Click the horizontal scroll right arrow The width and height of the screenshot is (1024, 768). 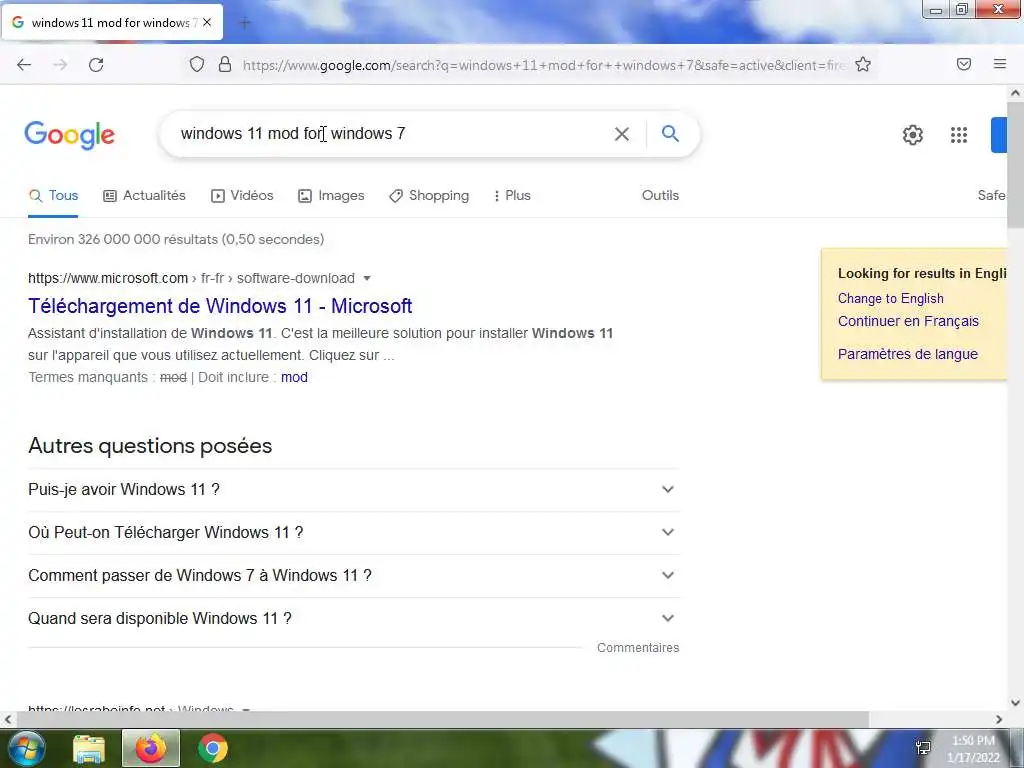pyautogui.click(x=999, y=720)
